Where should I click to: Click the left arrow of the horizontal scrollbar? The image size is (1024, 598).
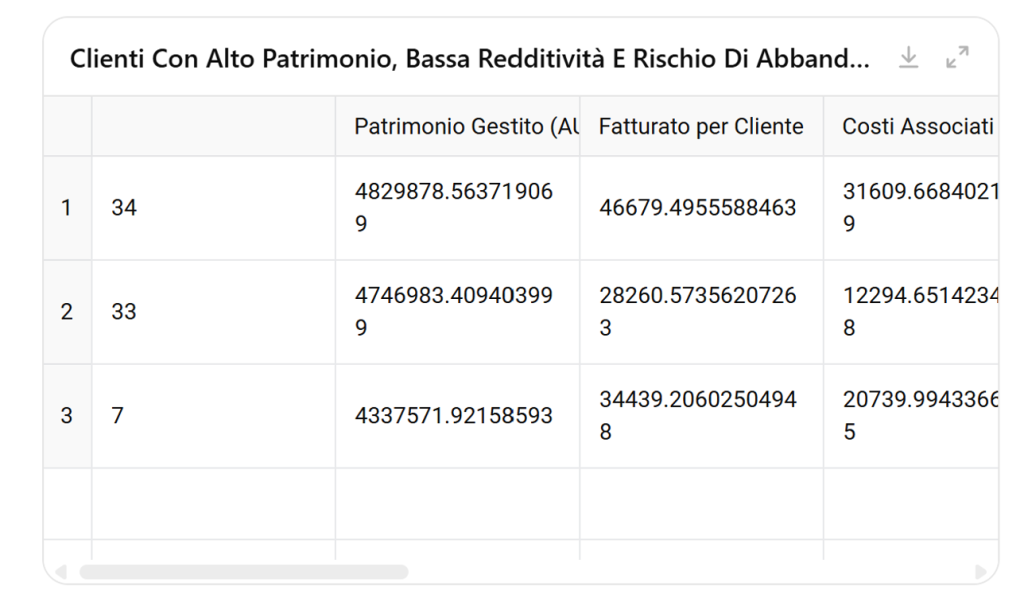coord(61,573)
